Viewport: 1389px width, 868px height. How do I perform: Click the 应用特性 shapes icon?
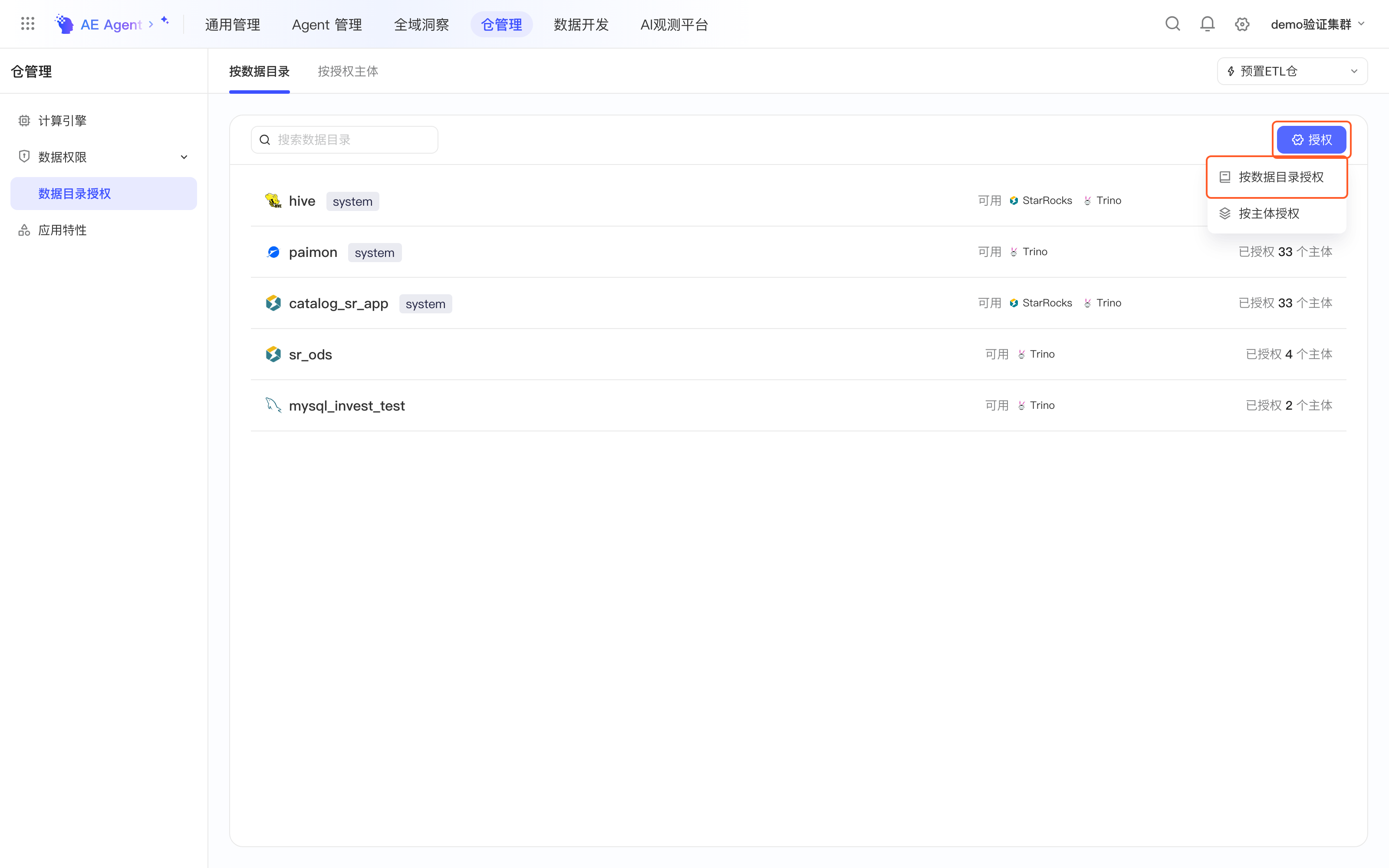(x=24, y=230)
